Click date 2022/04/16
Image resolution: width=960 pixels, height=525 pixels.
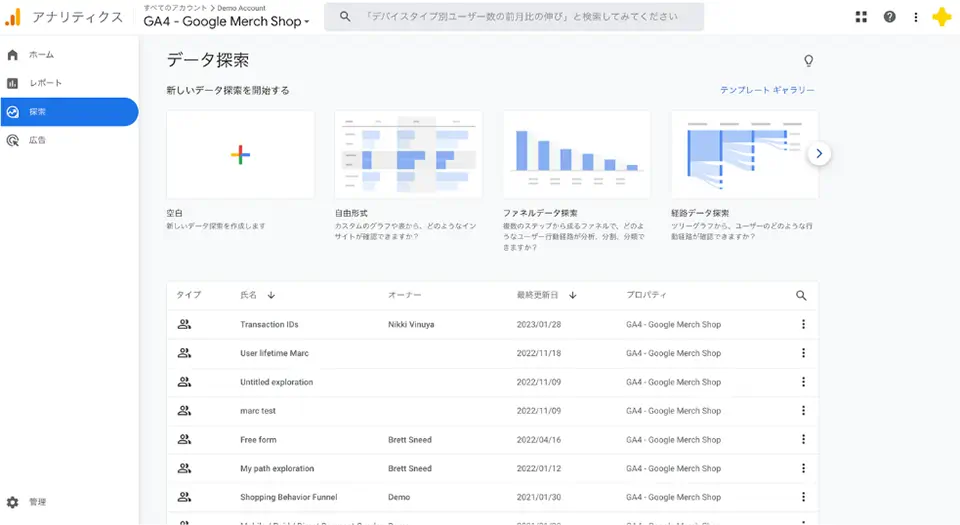[x=539, y=439]
